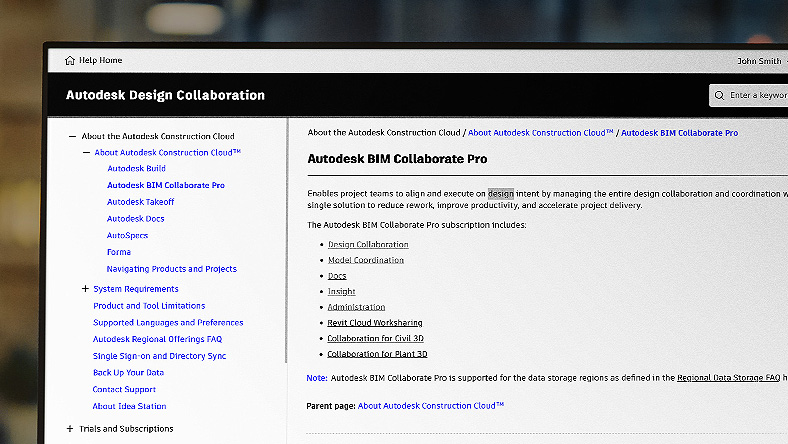Viewport: 788px width, 444px height.
Task: Open Contact Support topic
Action: (x=124, y=389)
